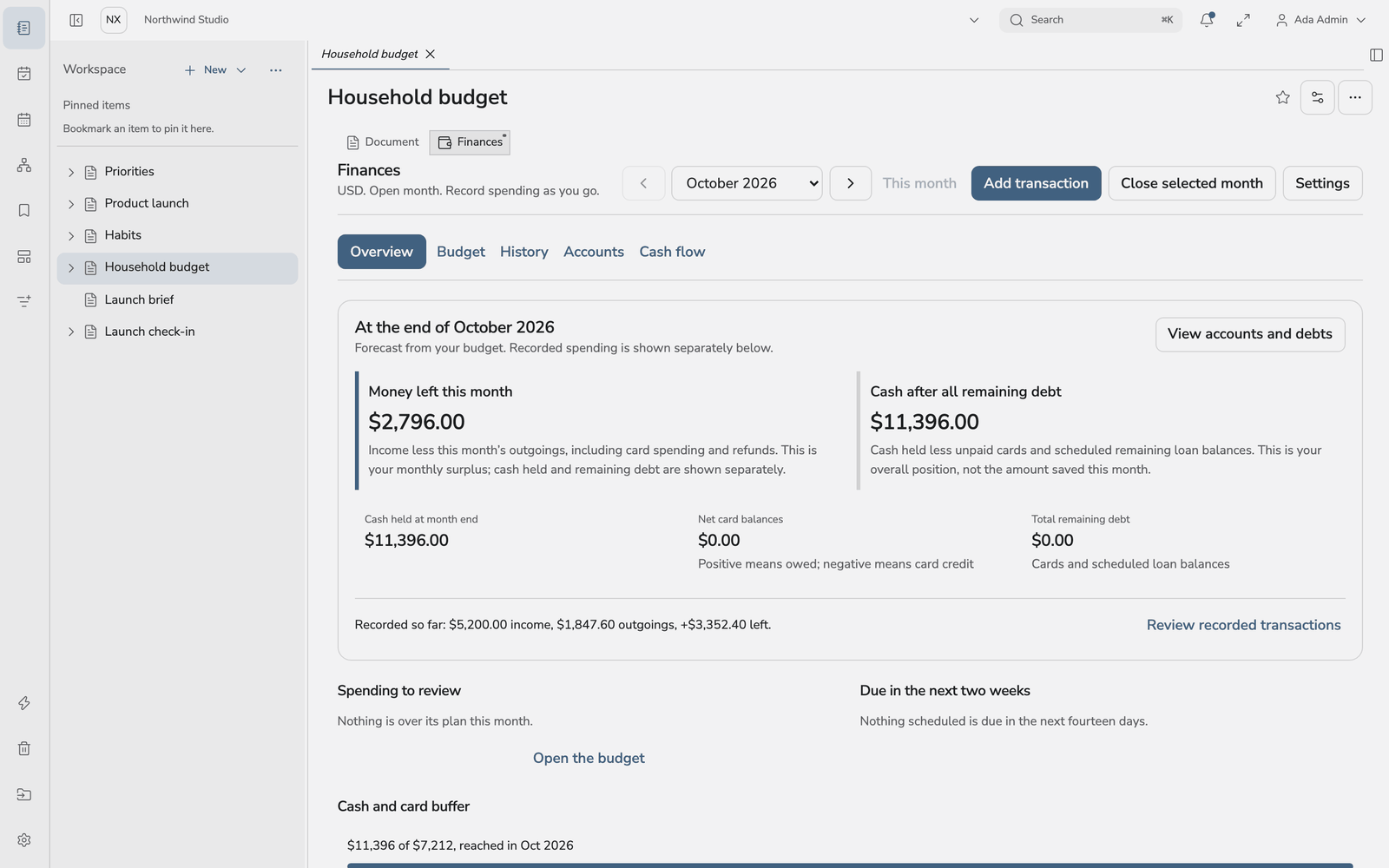Open the Ada Admin account menu
The width and height of the screenshot is (1389, 868).
[1320, 20]
